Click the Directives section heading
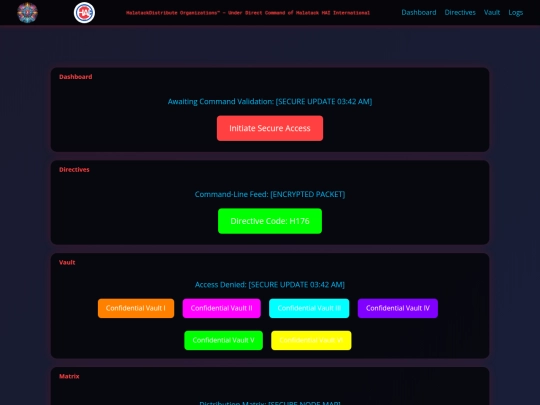Image resolution: width=540 pixels, height=405 pixels. pyautogui.click(x=74, y=169)
